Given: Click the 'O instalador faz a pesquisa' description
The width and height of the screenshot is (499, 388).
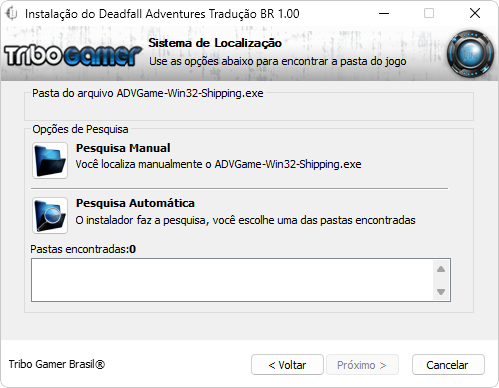Looking at the screenshot, I should click(x=245, y=220).
